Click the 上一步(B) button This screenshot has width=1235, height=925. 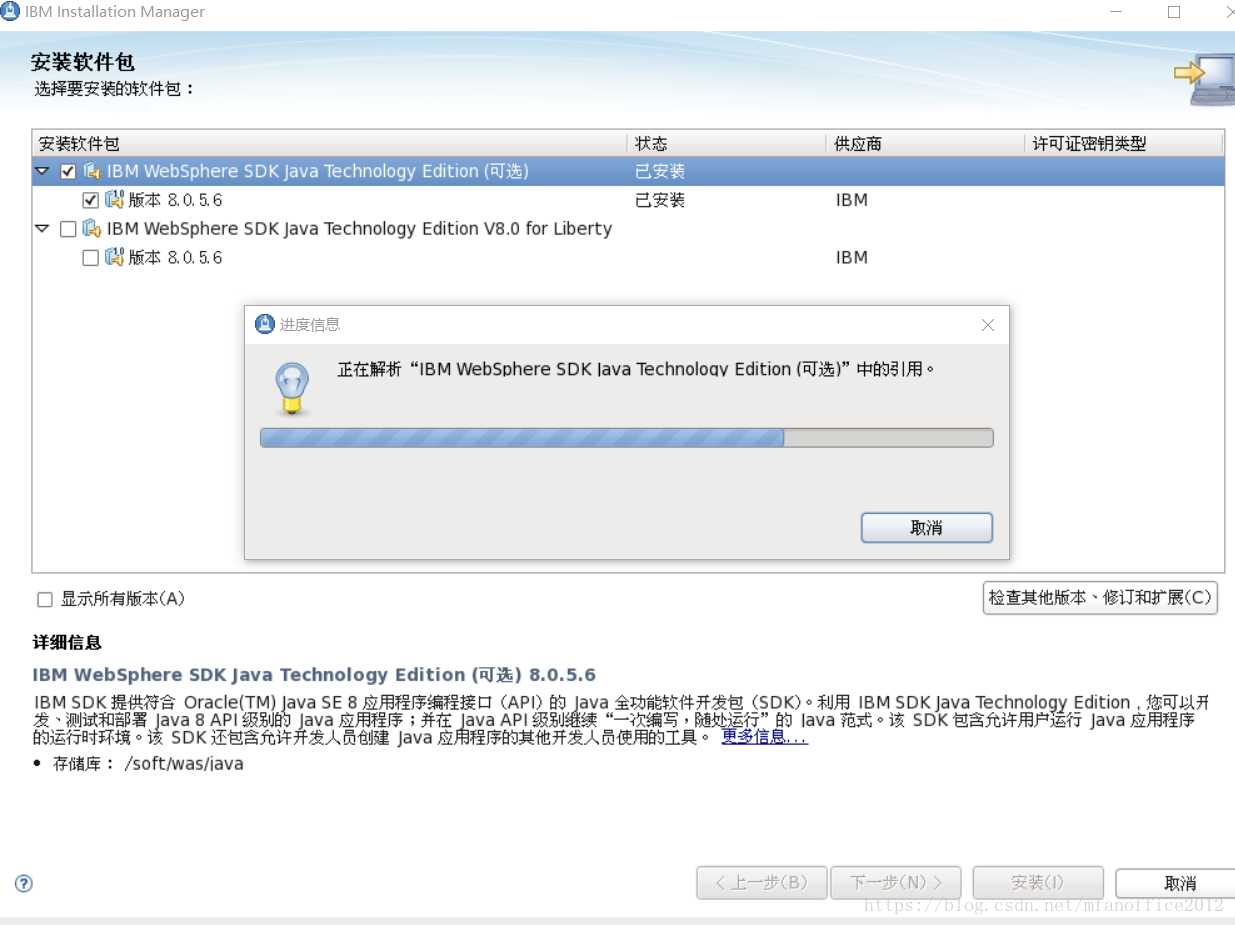click(x=762, y=883)
